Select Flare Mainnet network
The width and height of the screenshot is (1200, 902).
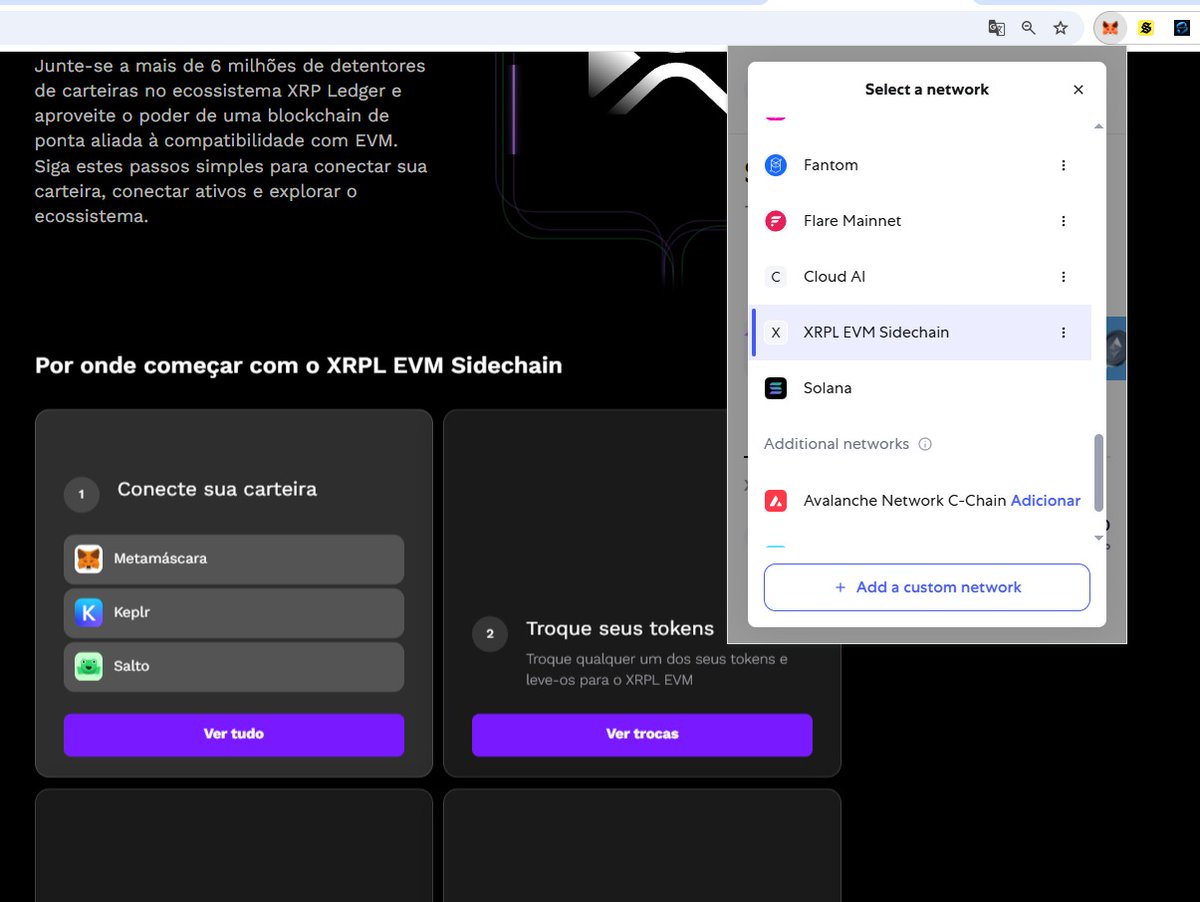click(920, 221)
